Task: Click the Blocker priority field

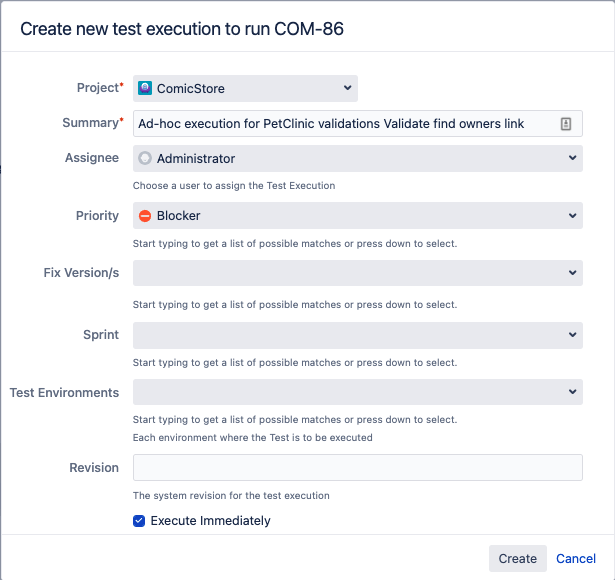Action: tap(358, 216)
